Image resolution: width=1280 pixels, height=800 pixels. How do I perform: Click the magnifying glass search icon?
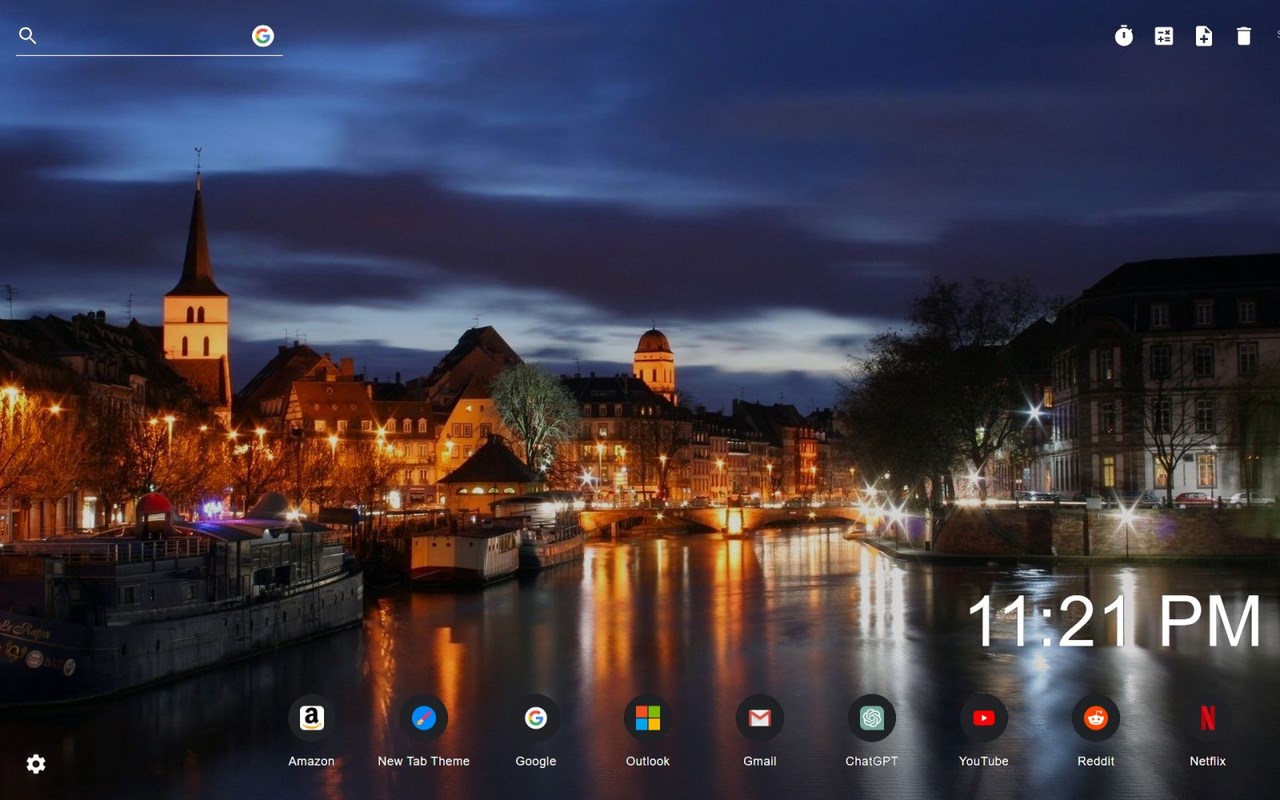(28, 36)
